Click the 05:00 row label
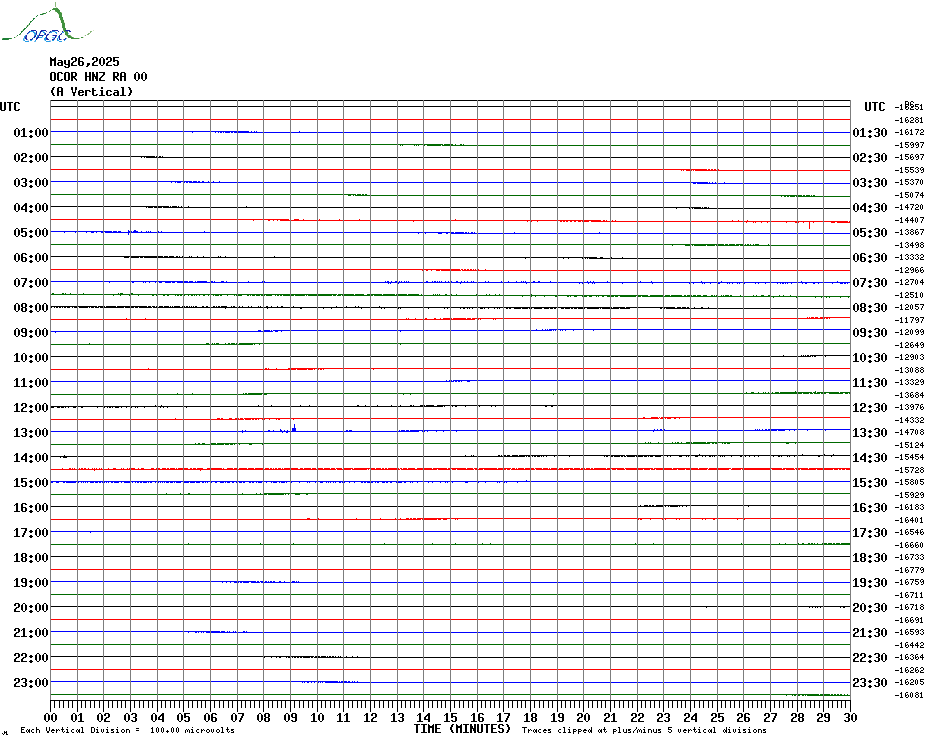This screenshot has height=744, width=930. click(31, 233)
